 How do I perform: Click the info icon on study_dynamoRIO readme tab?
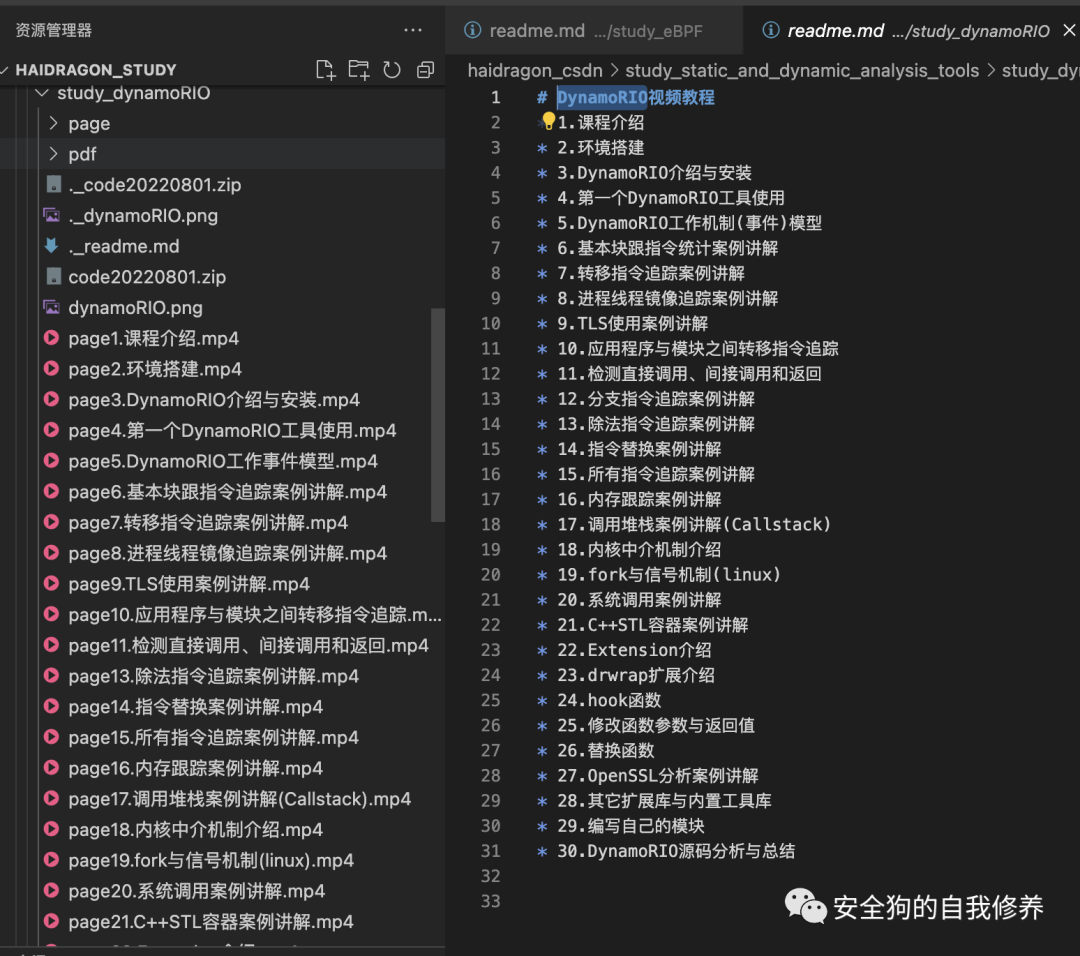coord(771,30)
